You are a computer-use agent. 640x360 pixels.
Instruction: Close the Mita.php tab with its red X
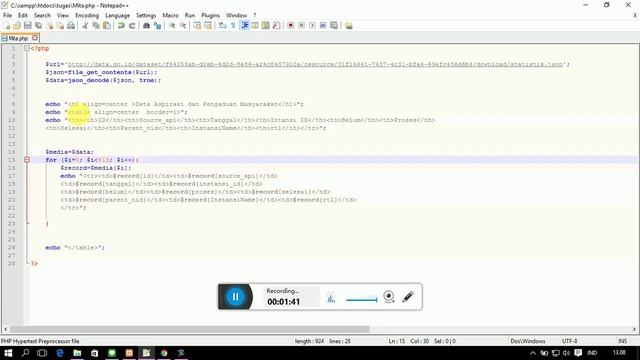coord(35,38)
